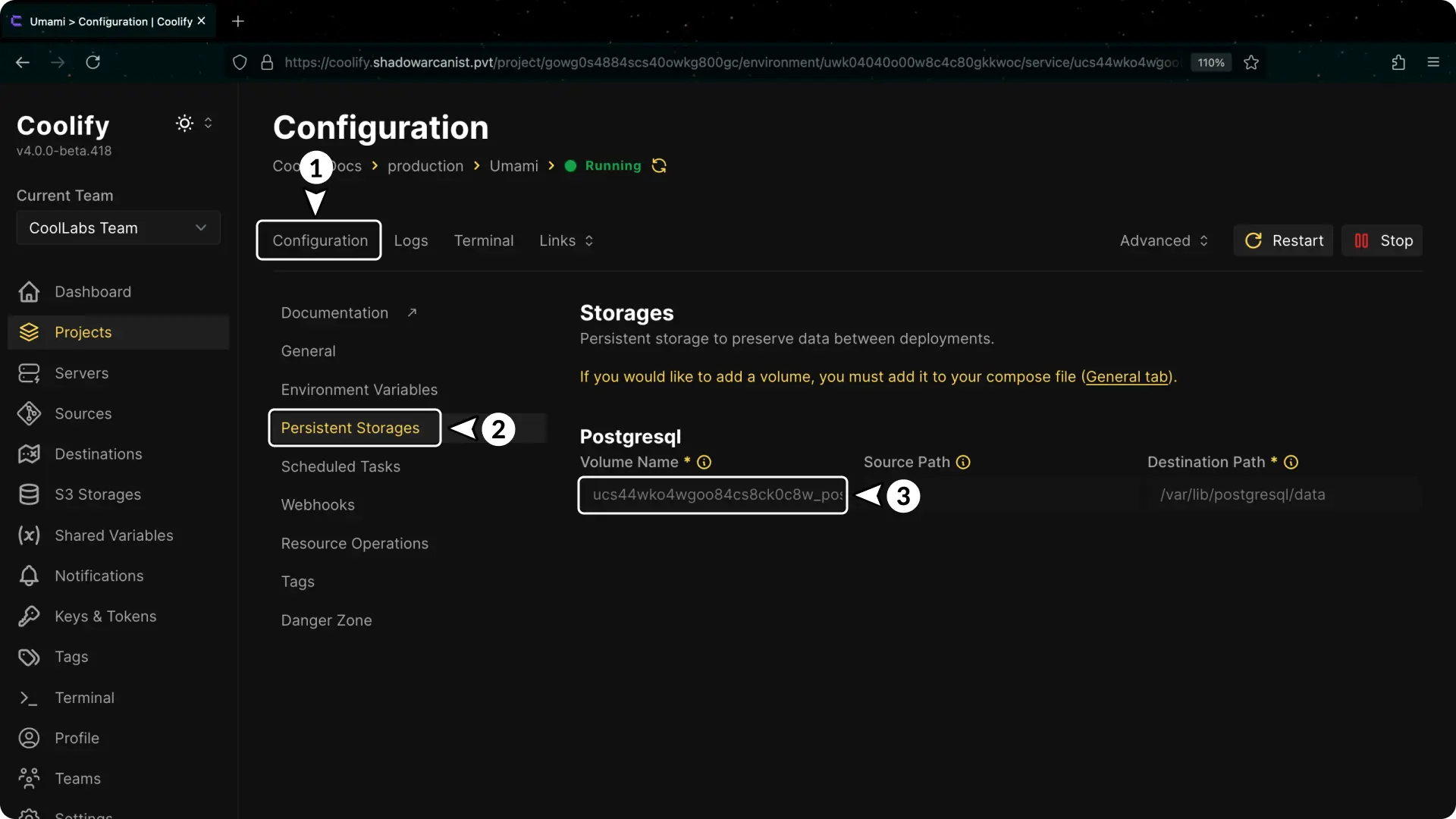Viewport: 1456px width, 819px height.
Task: Open S3 Storages
Action: click(98, 494)
